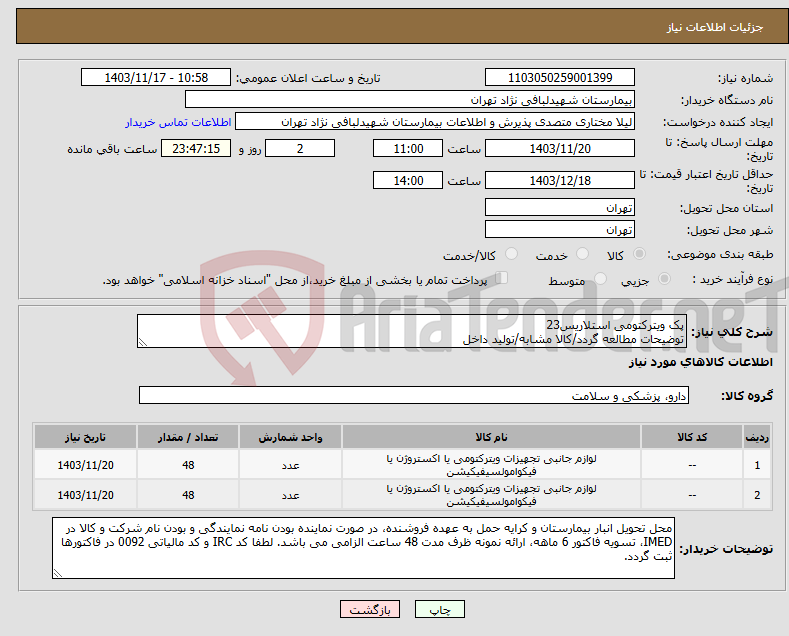Click the buyer name field بیمارستان شهیدلبافی نژاد
789x636 pixels.
point(410,100)
